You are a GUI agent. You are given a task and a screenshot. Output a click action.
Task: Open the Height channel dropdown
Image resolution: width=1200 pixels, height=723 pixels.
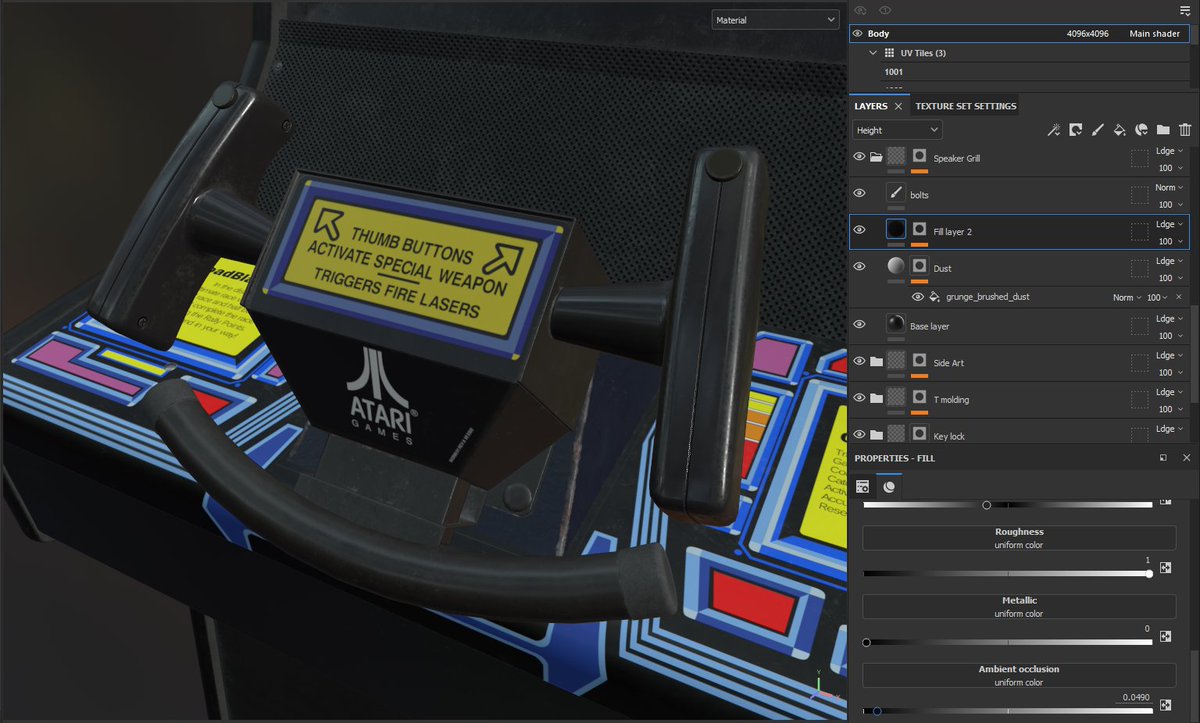click(898, 130)
